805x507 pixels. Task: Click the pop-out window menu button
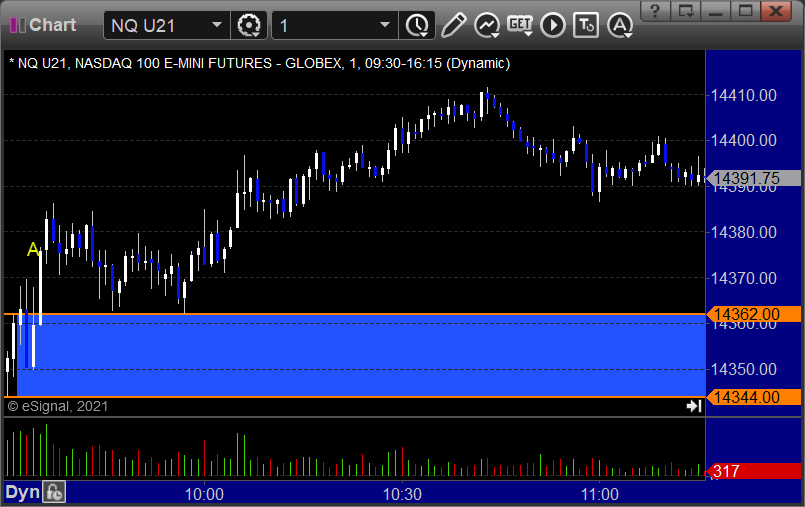pyautogui.click(x=685, y=11)
